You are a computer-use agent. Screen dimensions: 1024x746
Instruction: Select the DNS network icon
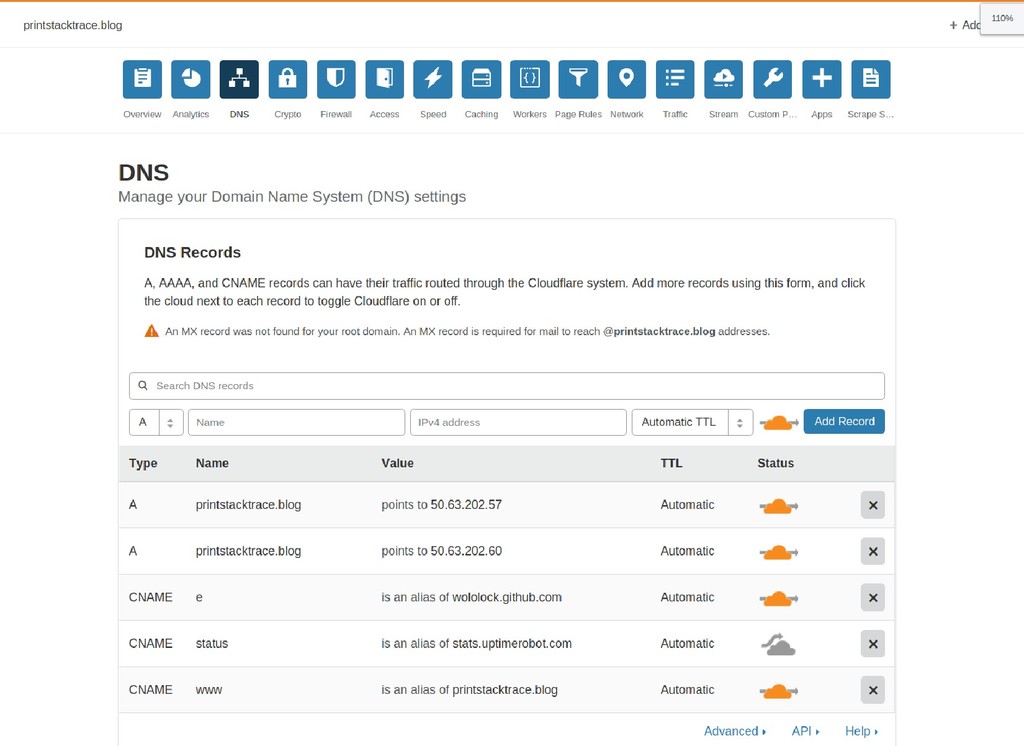[x=239, y=79]
